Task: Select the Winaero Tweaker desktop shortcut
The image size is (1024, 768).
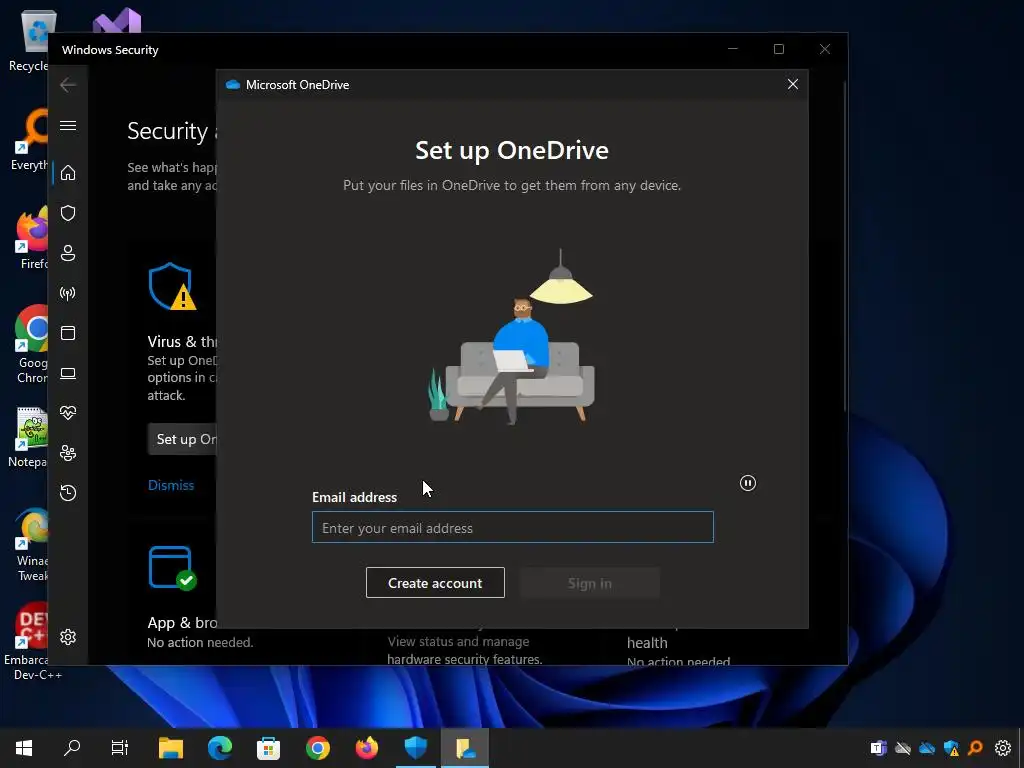Action: tap(31, 545)
